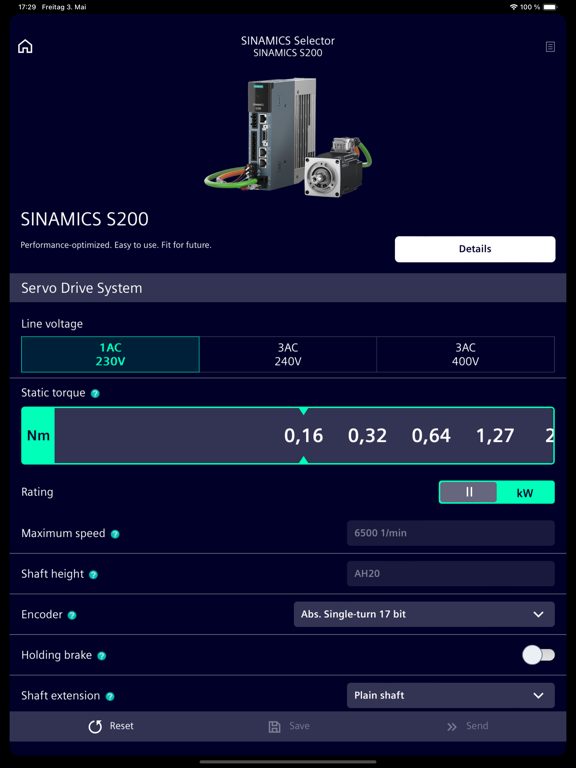
Task: Select line voltage 3AC 400V
Action: [465, 355]
